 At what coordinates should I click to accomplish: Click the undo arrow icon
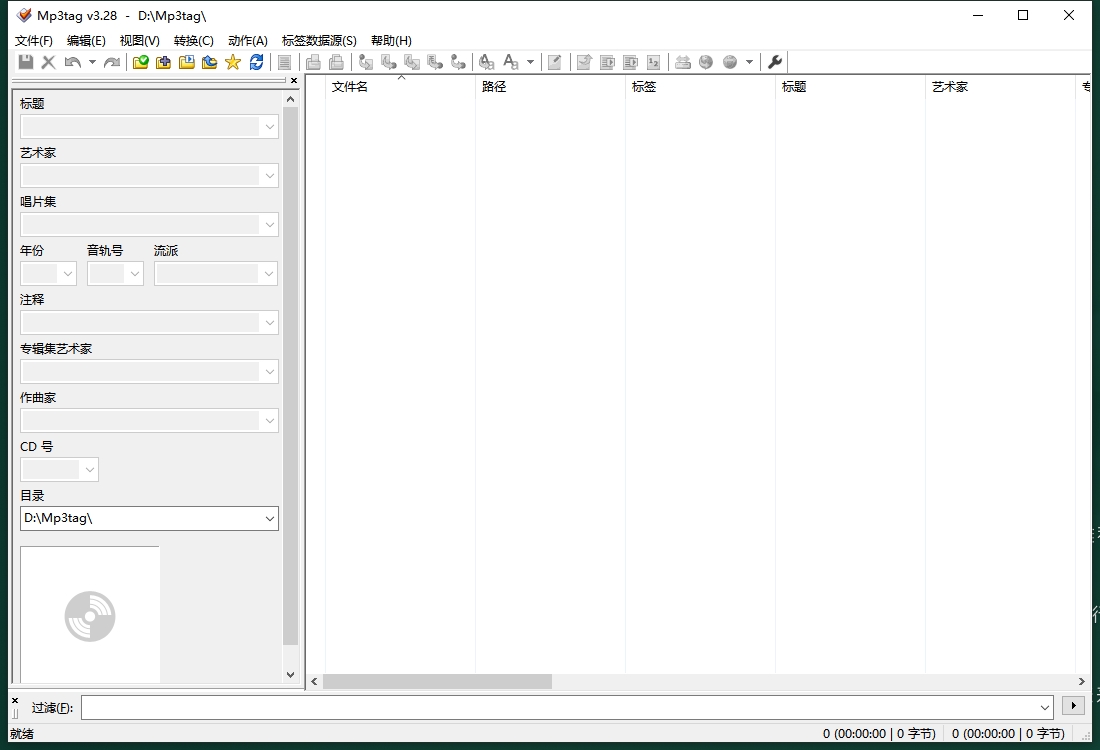pos(72,62)
